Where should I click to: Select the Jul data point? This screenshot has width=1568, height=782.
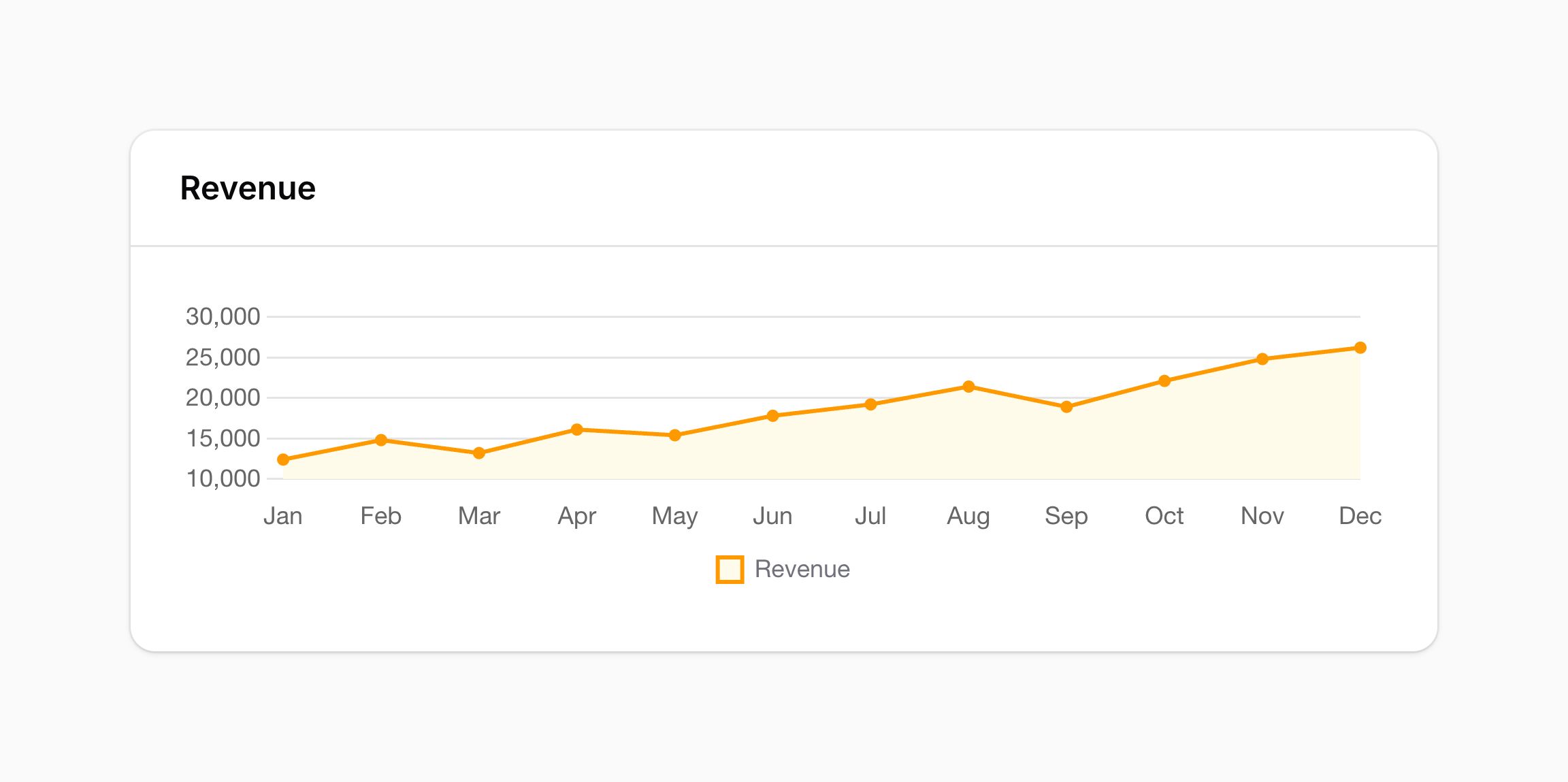click(870, 404)
